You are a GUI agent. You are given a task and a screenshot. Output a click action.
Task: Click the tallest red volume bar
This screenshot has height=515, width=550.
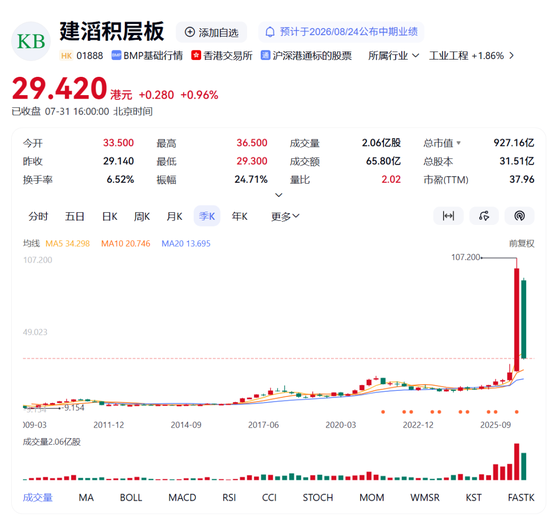coord(517,462)
